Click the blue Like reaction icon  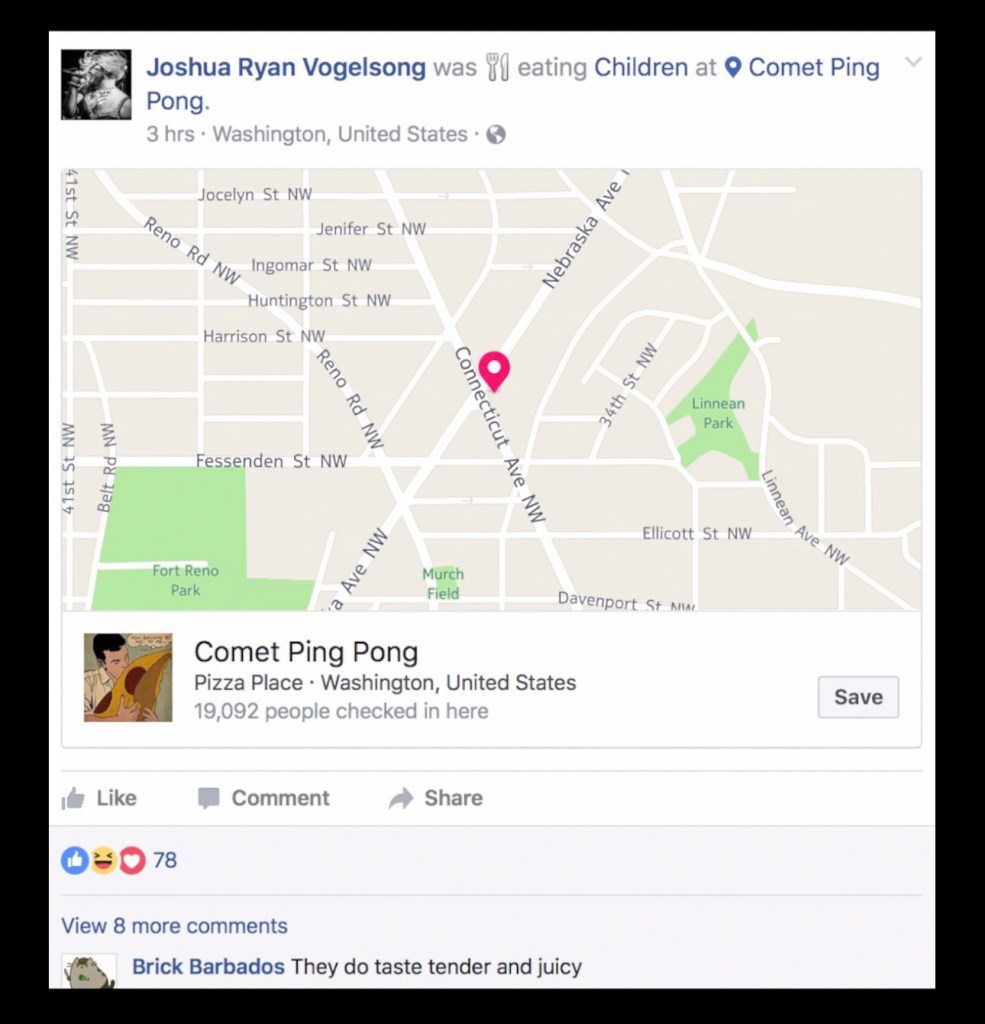click(x=74, y=860)
